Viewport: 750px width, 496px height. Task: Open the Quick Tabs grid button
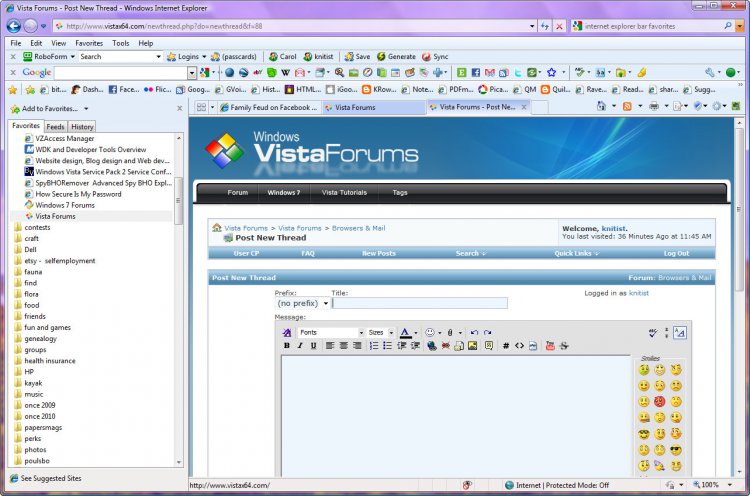201,108
